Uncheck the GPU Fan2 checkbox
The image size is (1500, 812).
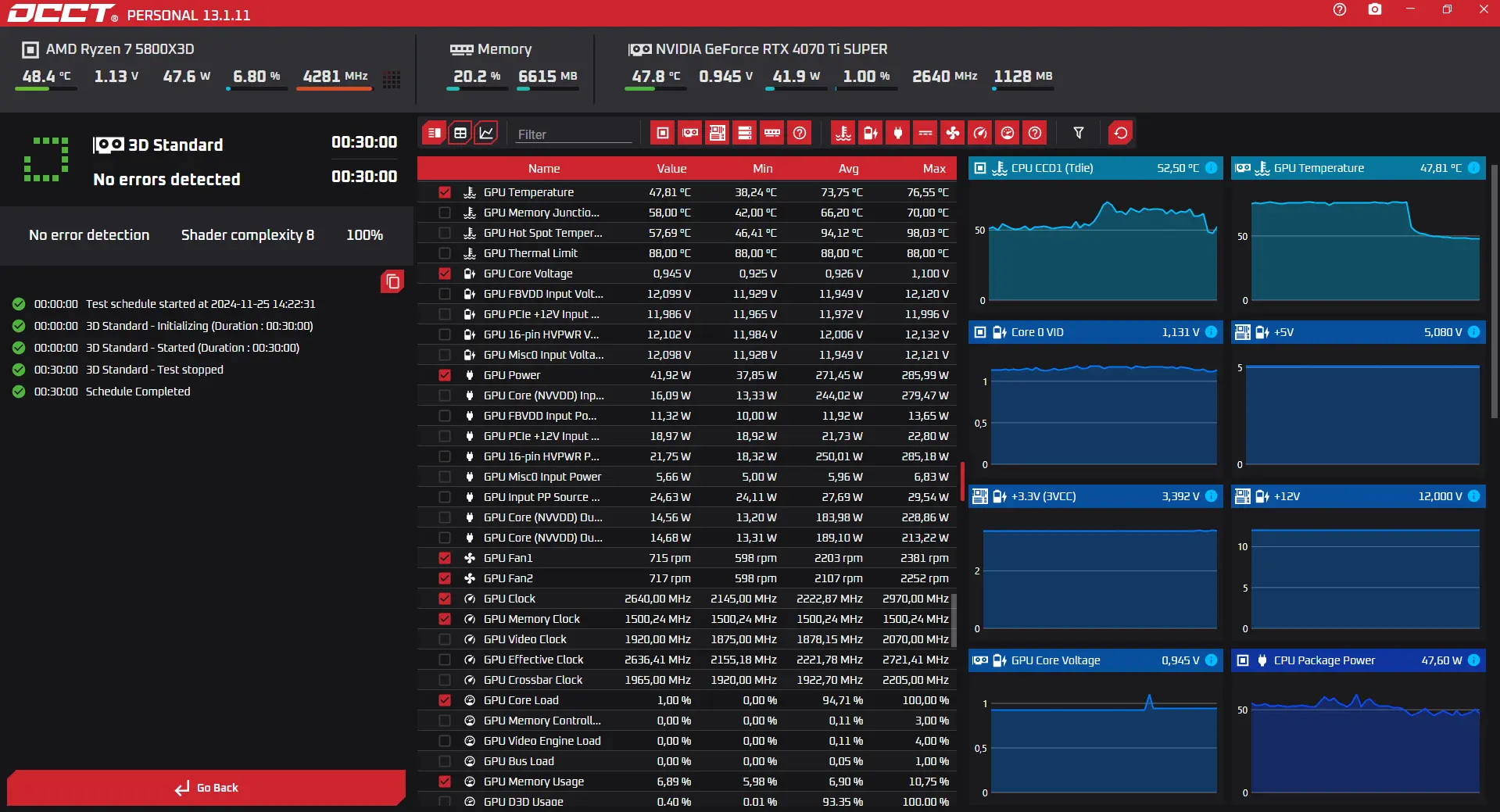point(445,578)
